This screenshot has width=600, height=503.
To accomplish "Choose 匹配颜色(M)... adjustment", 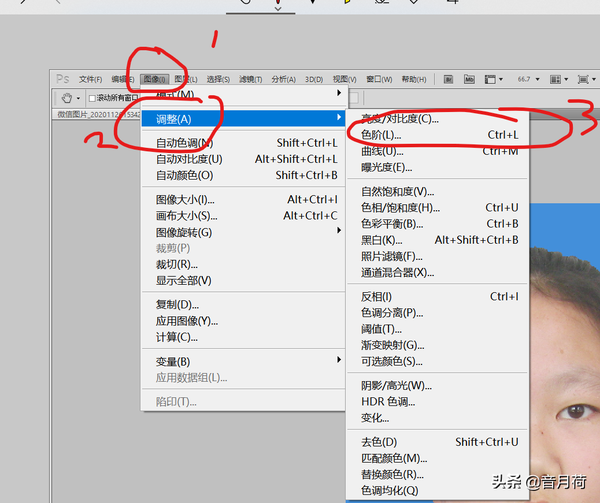I will pyautogui.click(x=438, y=458).
